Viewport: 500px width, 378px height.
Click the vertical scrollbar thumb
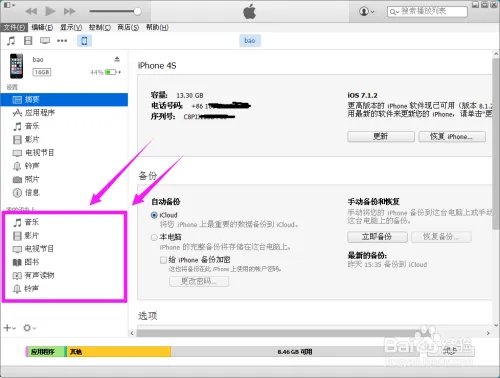496,143
